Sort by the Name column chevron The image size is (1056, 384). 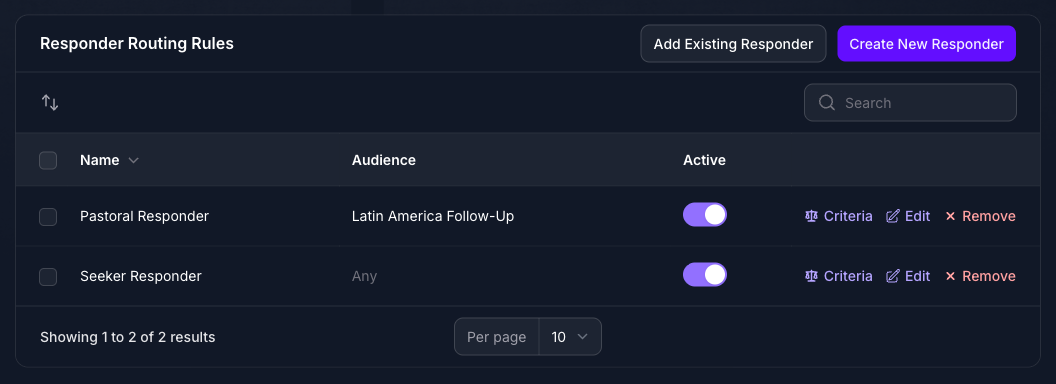coord(133,160)
